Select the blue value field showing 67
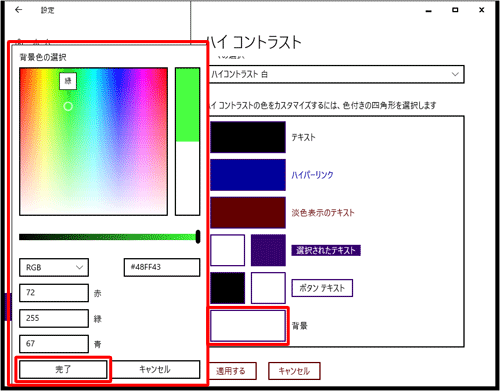This screenshot has width=500, height=391. 54,344
